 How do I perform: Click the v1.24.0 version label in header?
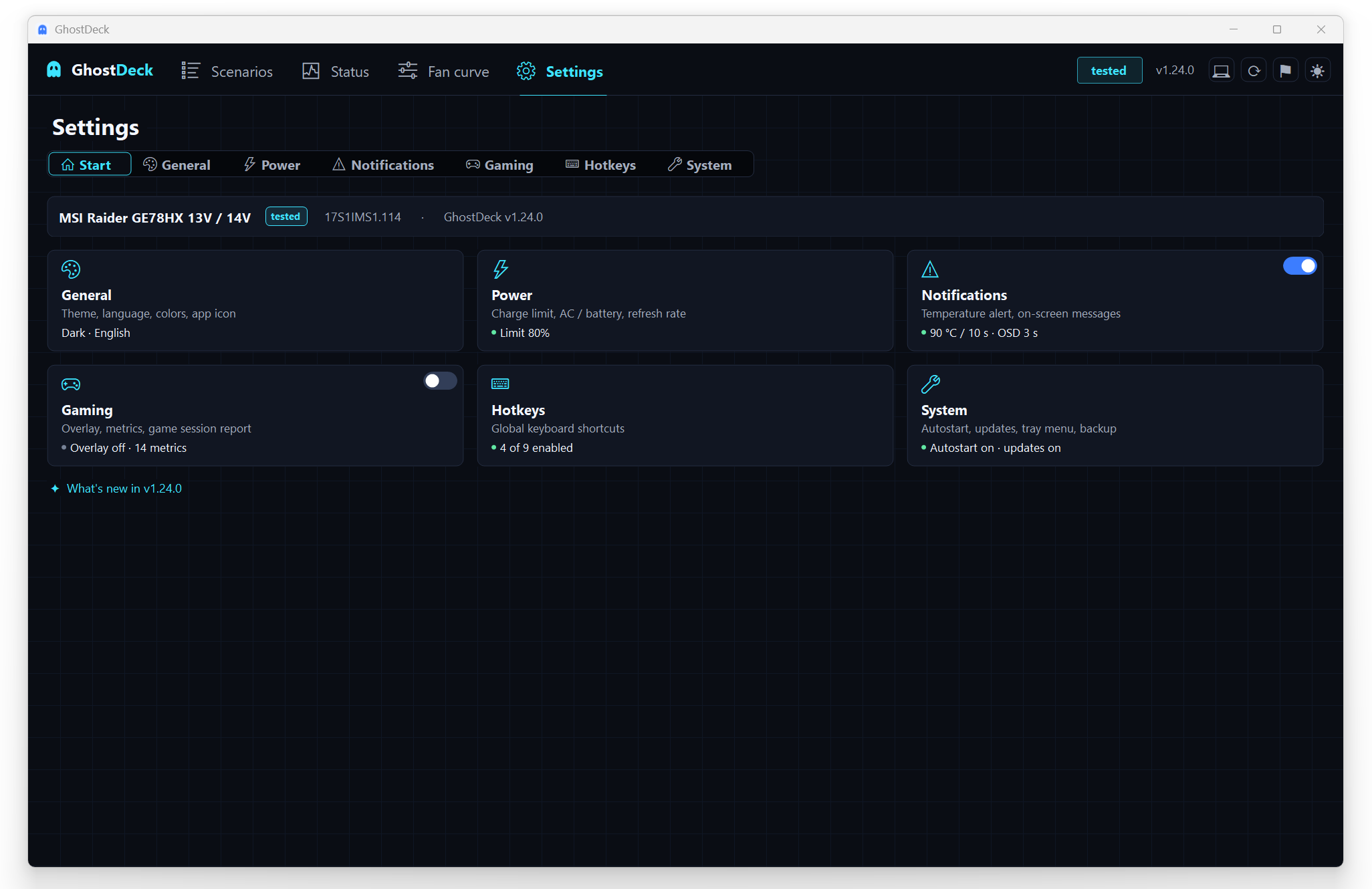click(x=1175, y=70)
